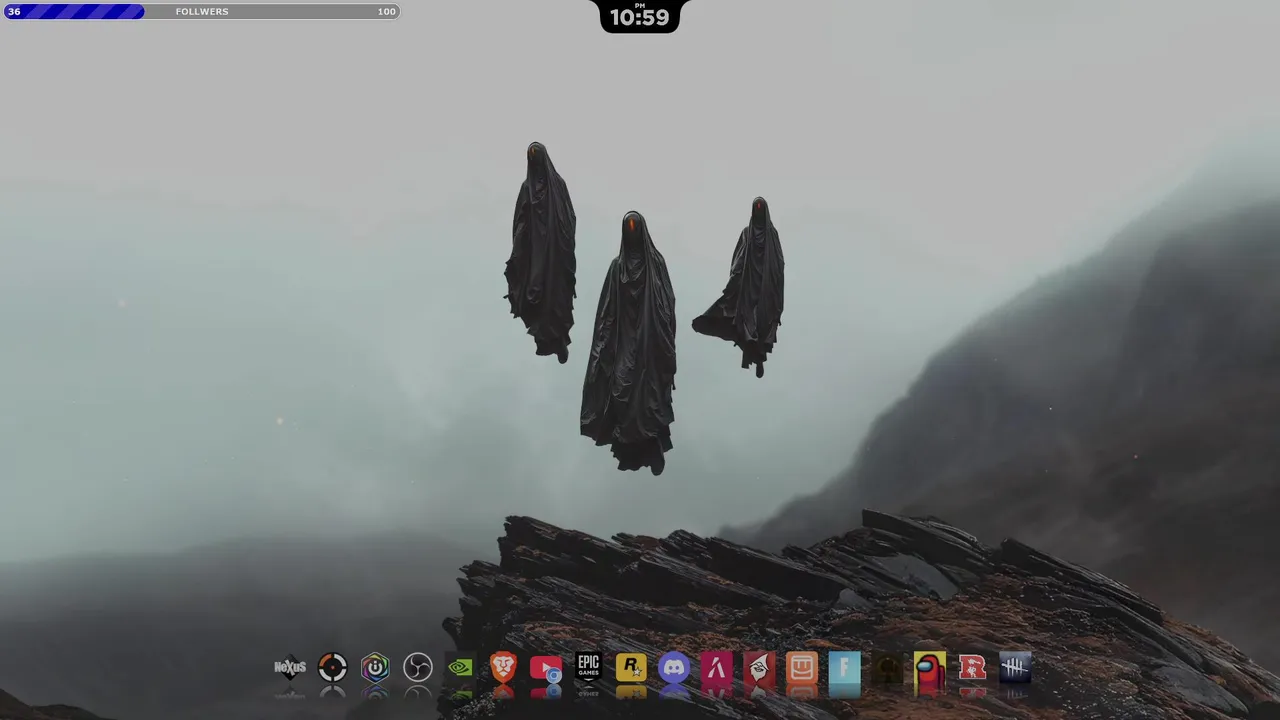Launch the red icon with white bearded face
This screenshot has height=720, width=1280.
point(759,667)
